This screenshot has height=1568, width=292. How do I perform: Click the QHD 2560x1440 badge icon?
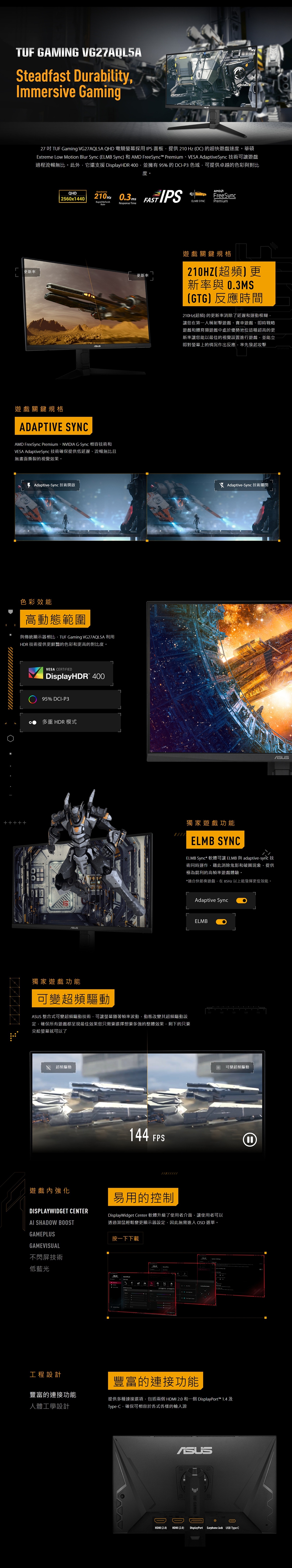coord(72,197)
